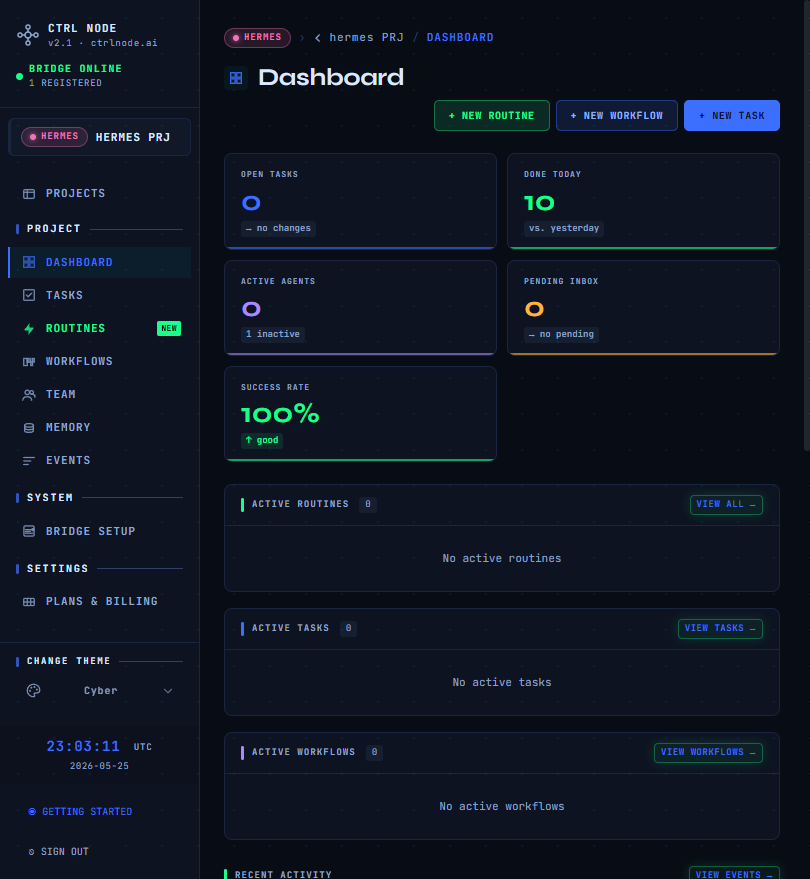
Task: Click the Active Agents stat card
Action: click(360, 308)
